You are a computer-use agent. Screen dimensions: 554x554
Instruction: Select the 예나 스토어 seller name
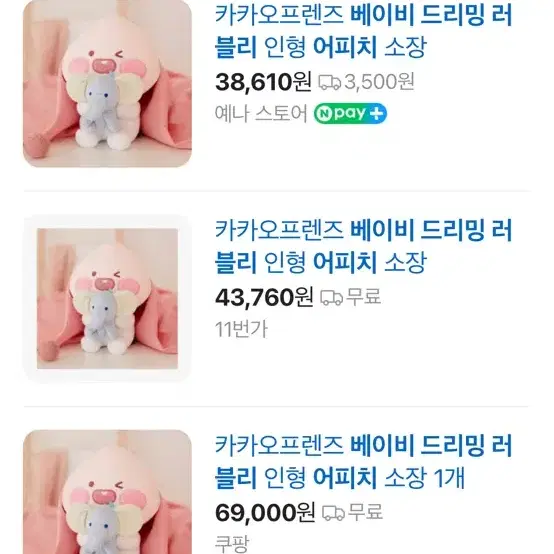[261, 114]
